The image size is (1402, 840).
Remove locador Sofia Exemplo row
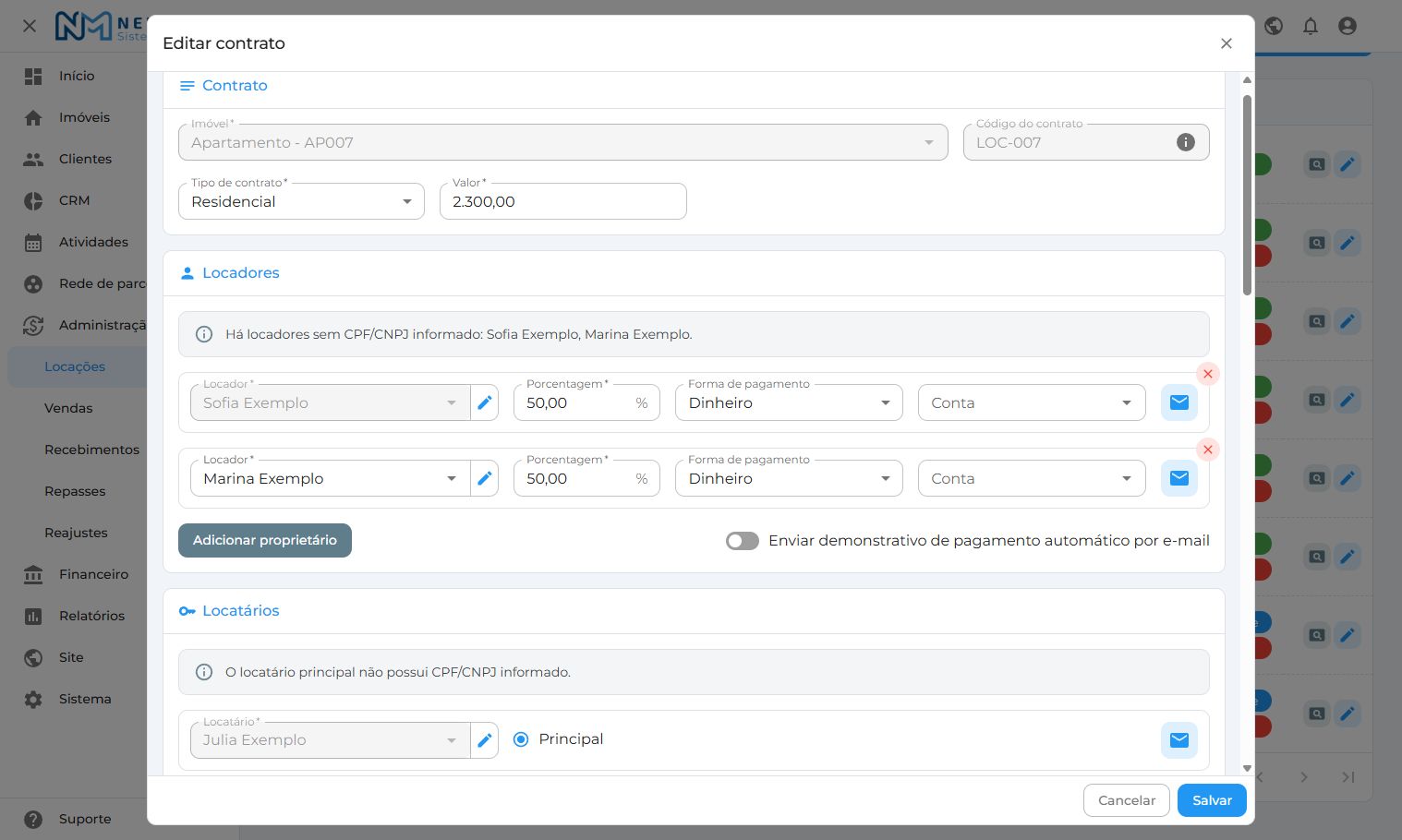[x=1207, y=374]
